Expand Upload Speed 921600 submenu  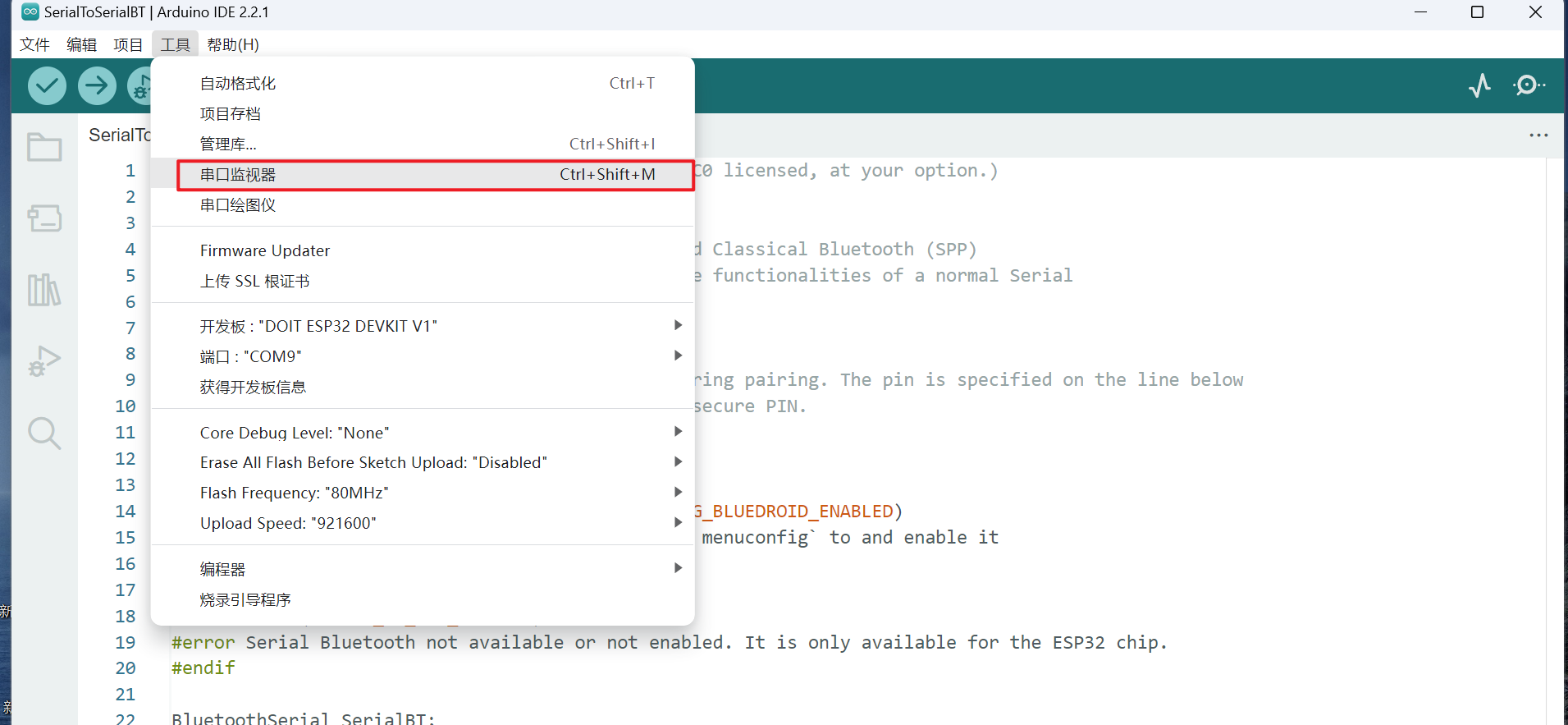click(423, 523)
